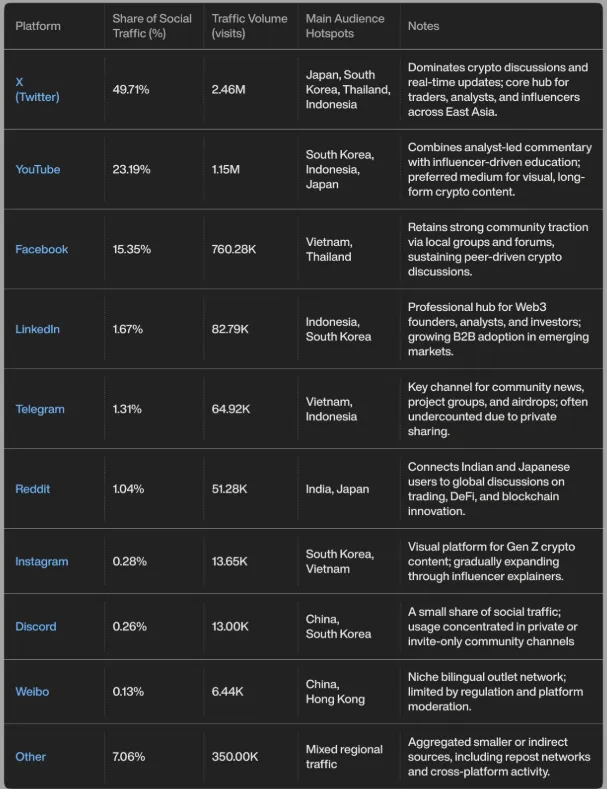The width and height of the screenshot is (607, 789).
Task: Follow the LinkedIn platform link
Action: pyautogui.click(x=38, y=329)
